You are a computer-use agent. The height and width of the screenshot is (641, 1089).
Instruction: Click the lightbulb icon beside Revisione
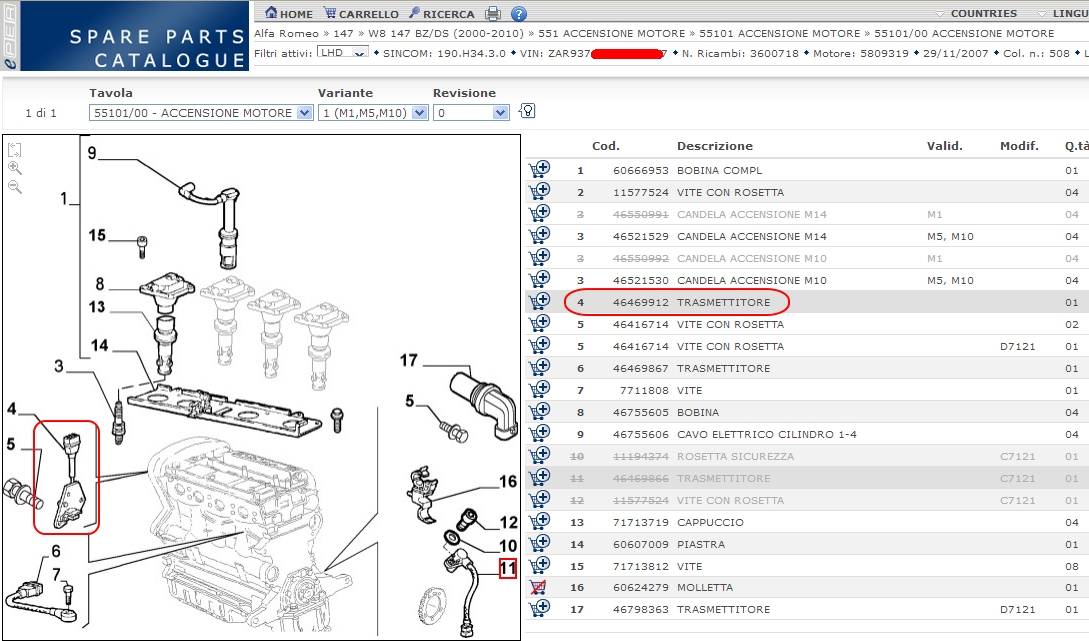click(x=527, y=110)
